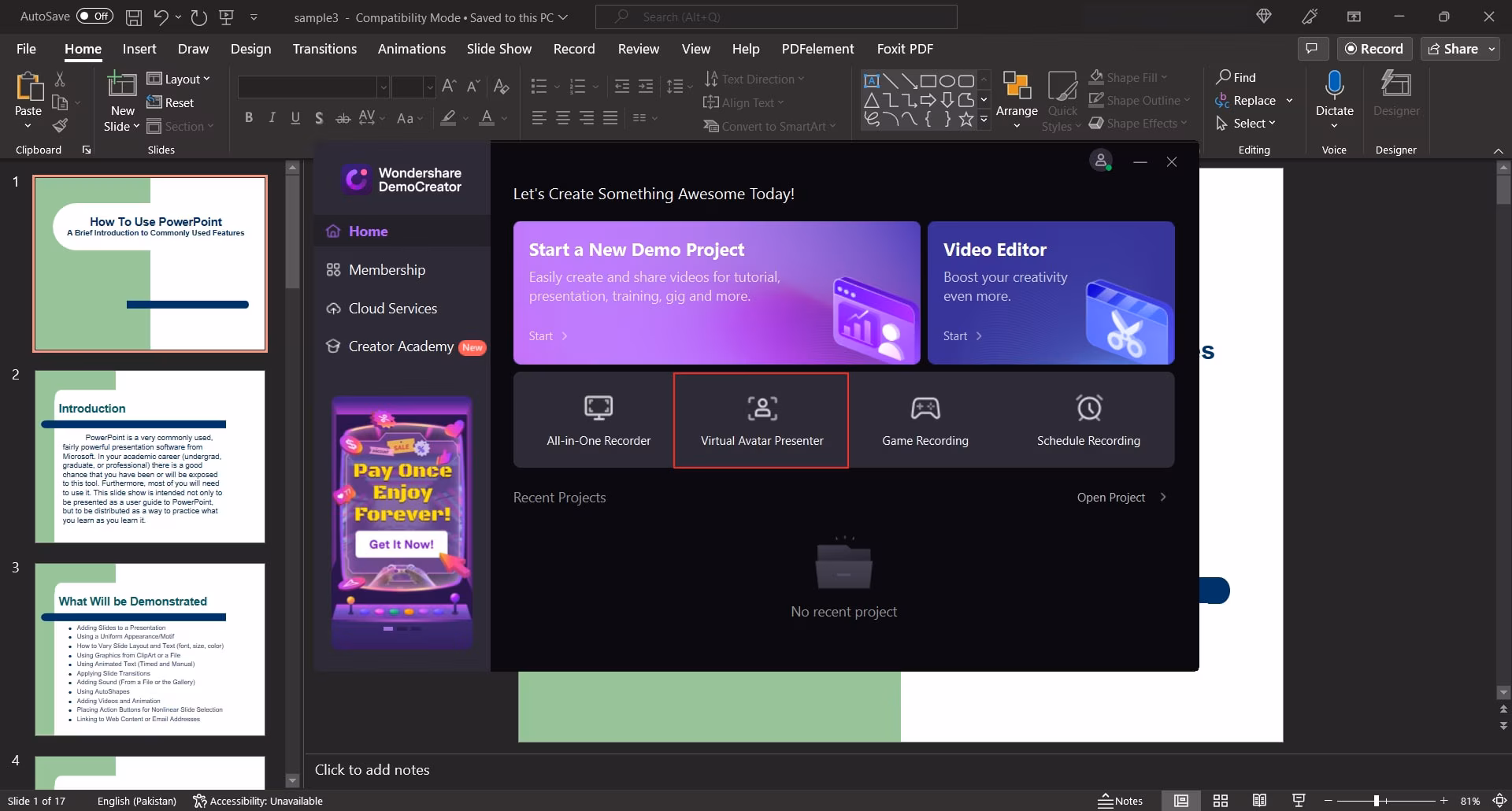Toggle Strikethrough formatting
The height and width of the screenshot is (811, 1512).
(x=343, y=118)
